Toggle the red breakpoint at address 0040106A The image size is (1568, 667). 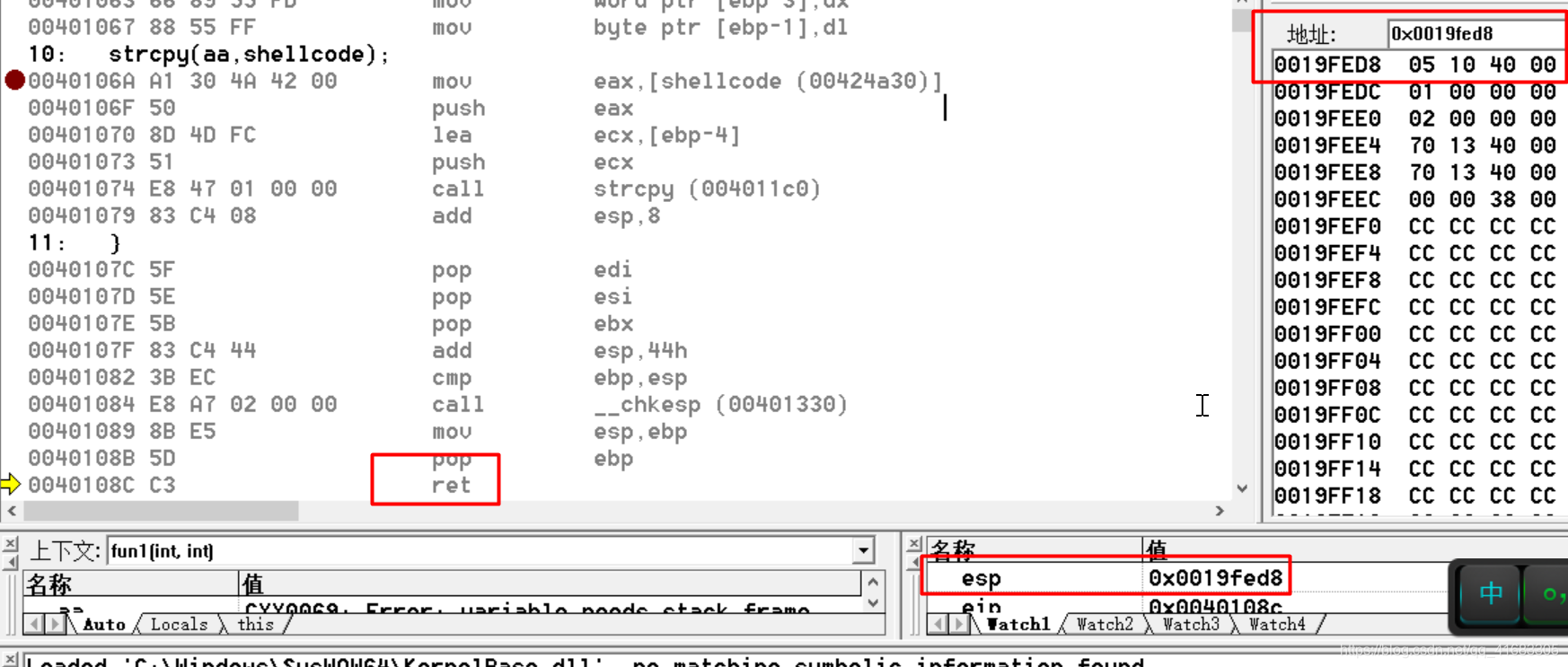coord(14,80)
